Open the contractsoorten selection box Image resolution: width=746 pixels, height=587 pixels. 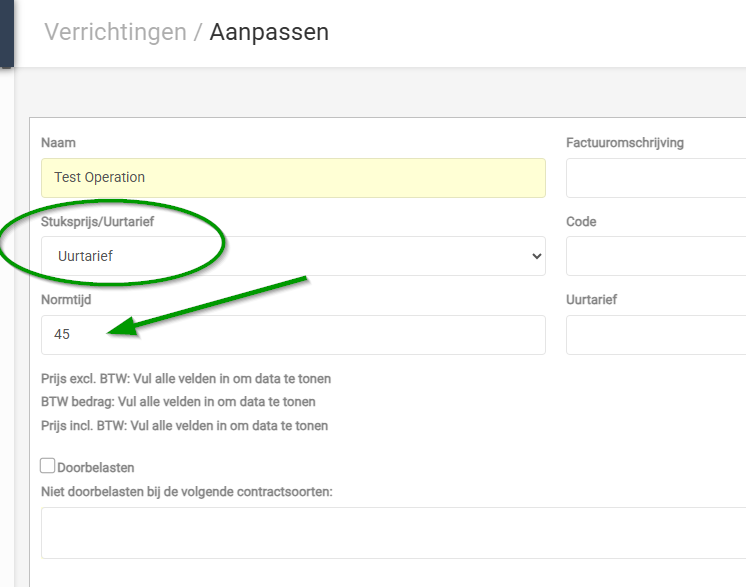393,532
